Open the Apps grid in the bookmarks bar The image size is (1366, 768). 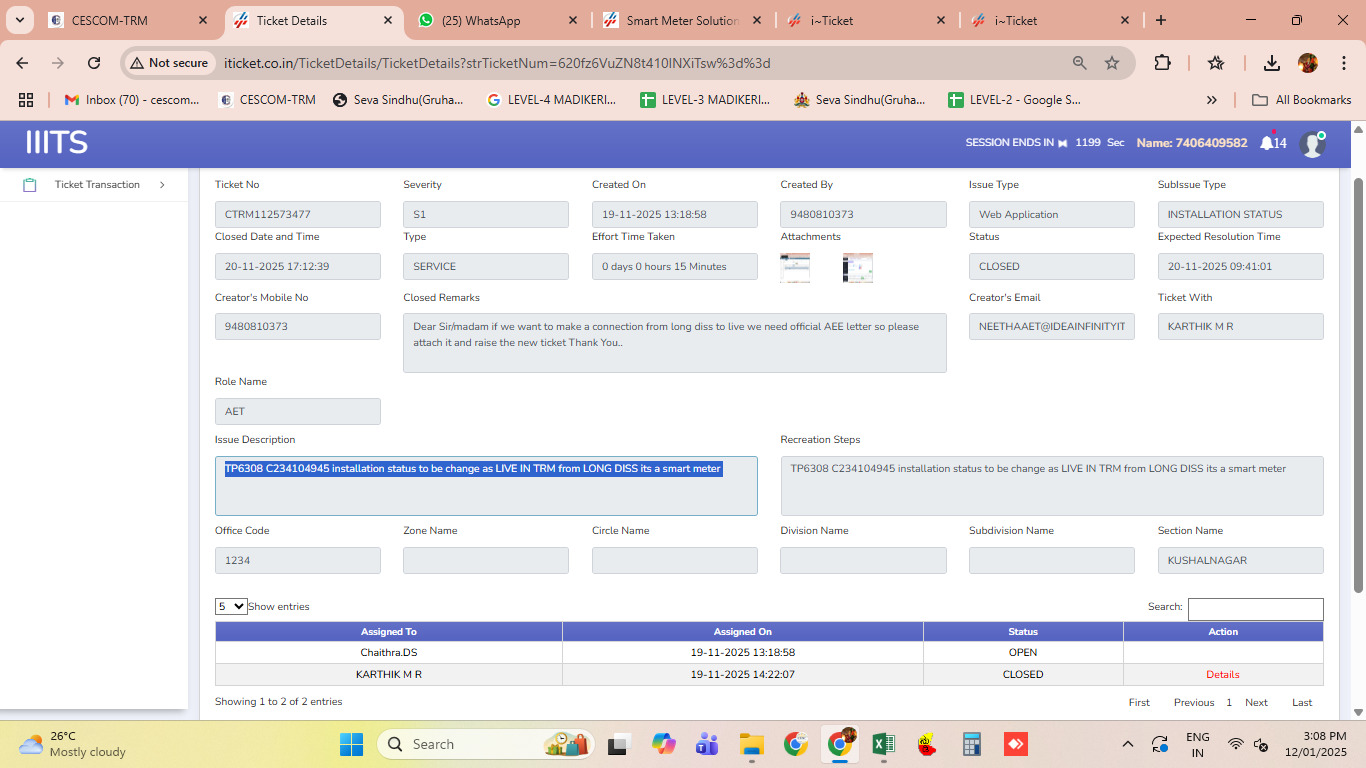[26, 100]
